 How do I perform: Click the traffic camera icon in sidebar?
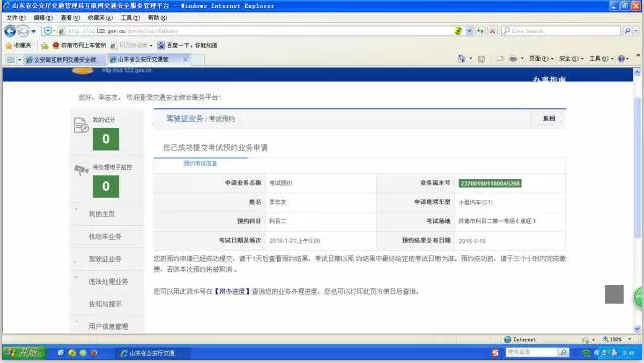(81, 169)
